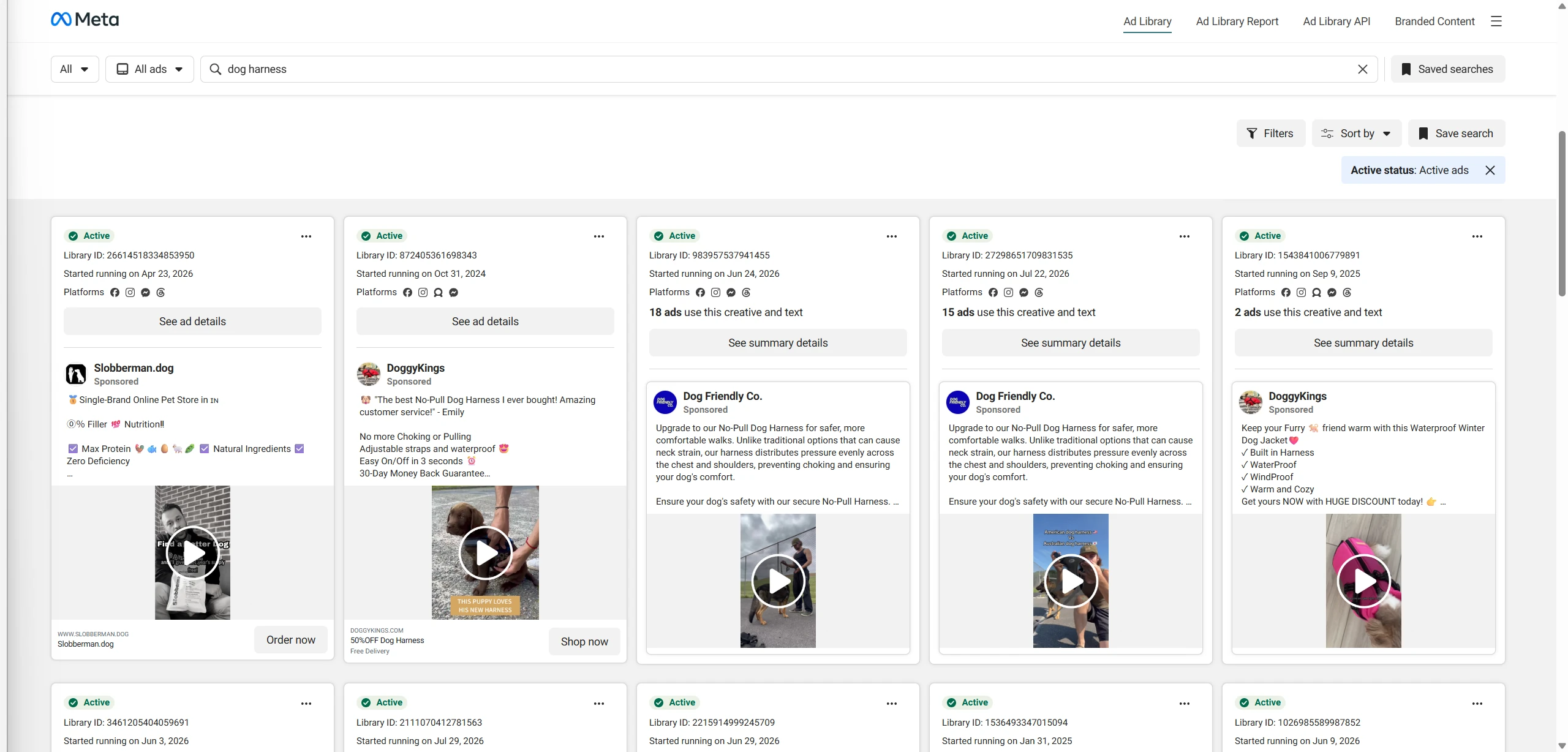This screenshot has height=752, width=1568.
Task: Click DoggyKings avatar on the 50%OFF harness ad
Action: point(369,374)
